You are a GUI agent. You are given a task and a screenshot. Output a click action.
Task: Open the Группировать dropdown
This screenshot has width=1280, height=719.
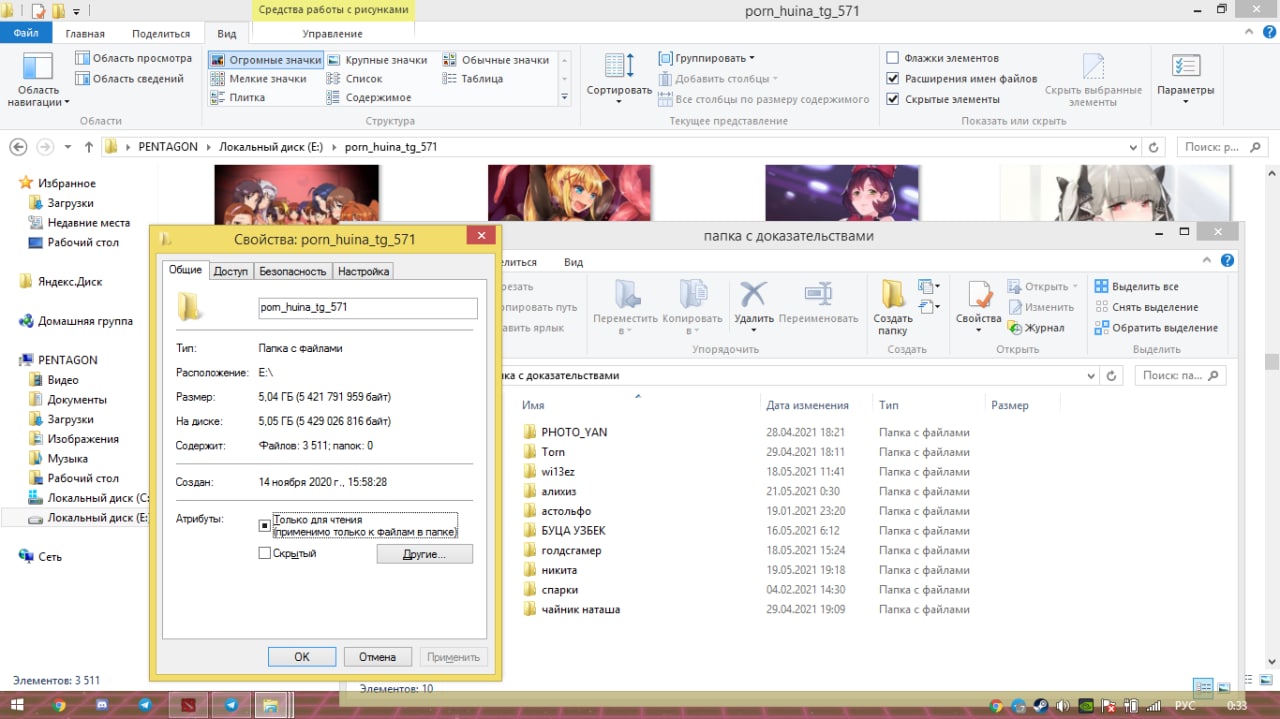pyautogui.click(x=707, y=58)
